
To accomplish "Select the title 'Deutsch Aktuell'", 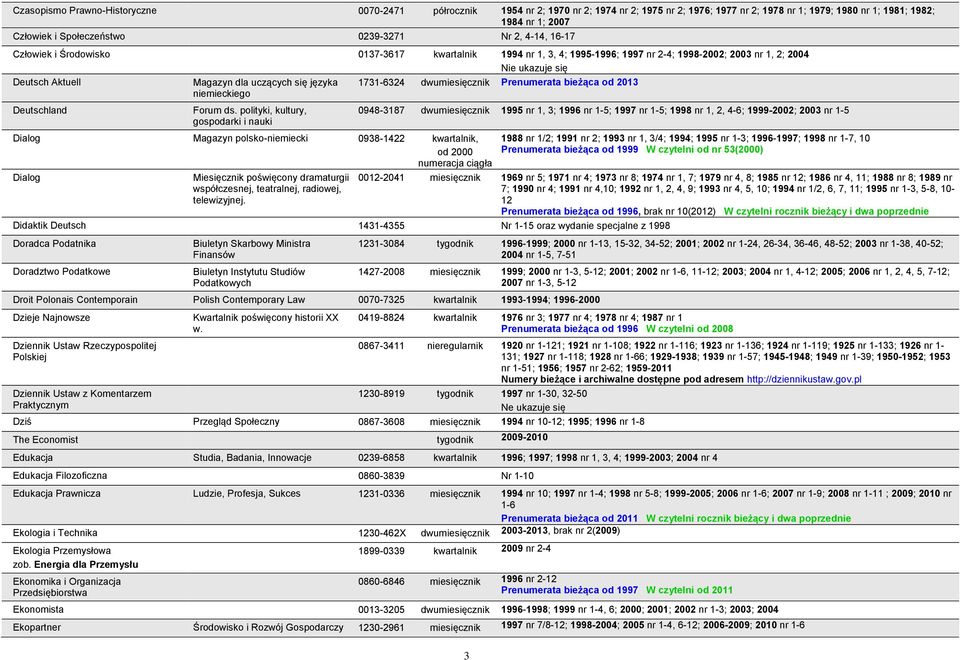I will [x=47, y=82].
